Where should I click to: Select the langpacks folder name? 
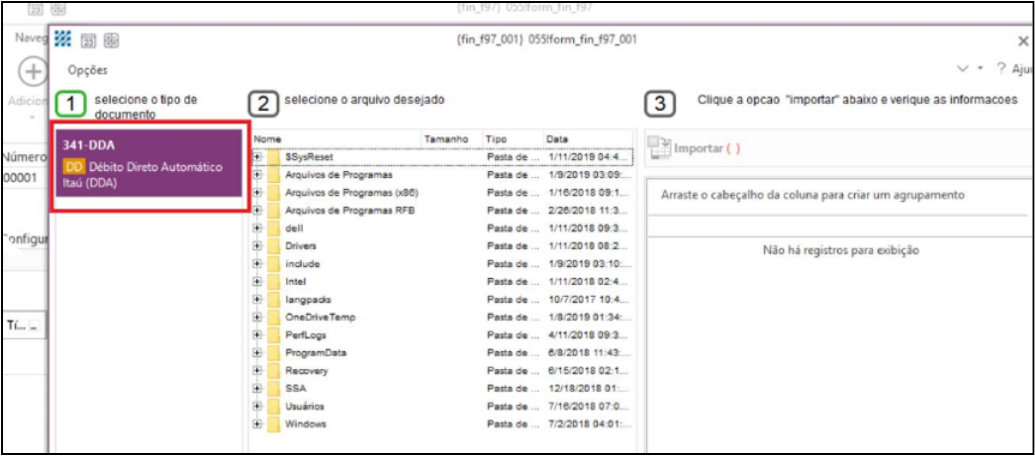[x=308, y=300]
